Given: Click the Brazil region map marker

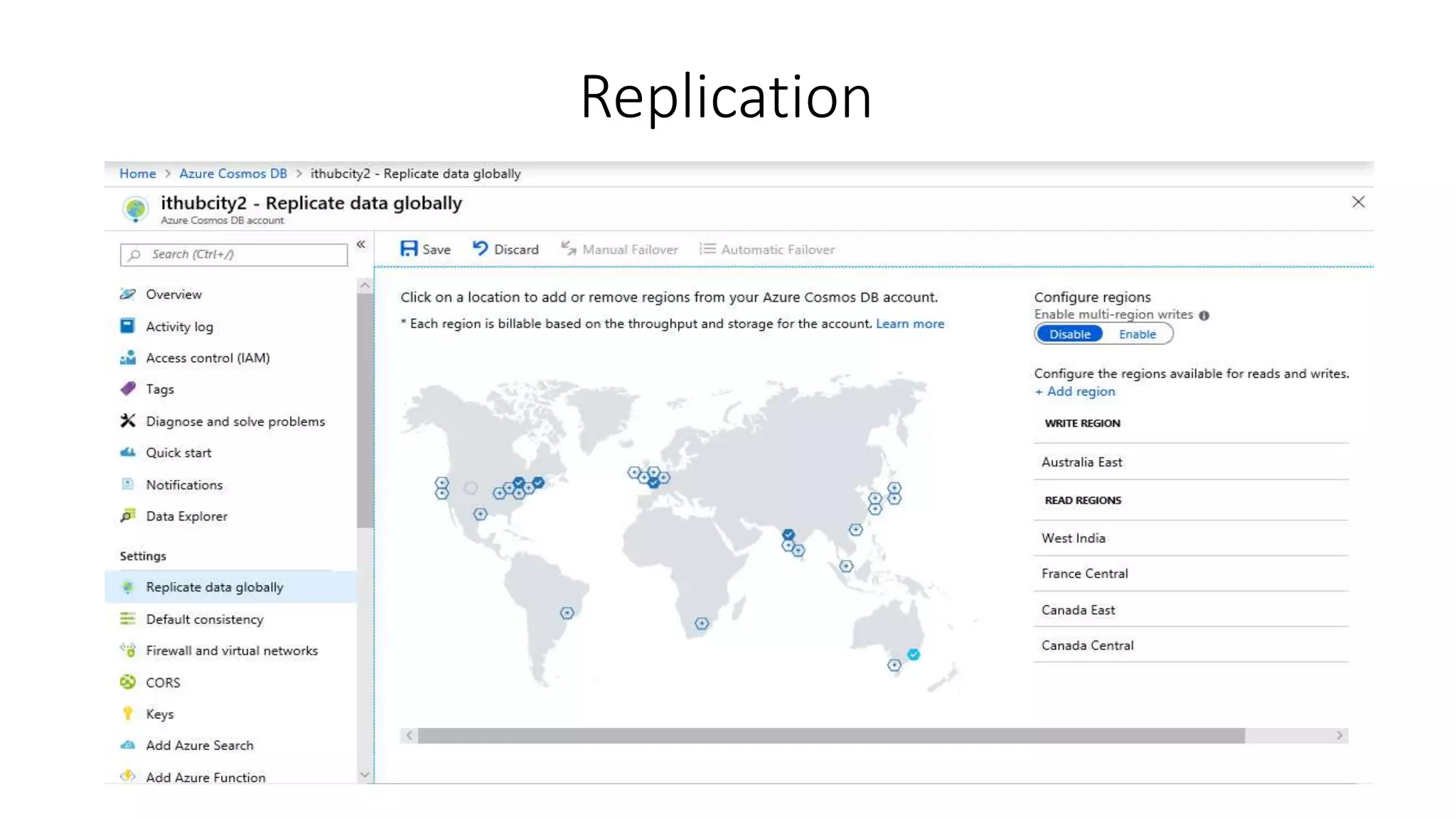Looking at the screenshot, I should (567, 613).
